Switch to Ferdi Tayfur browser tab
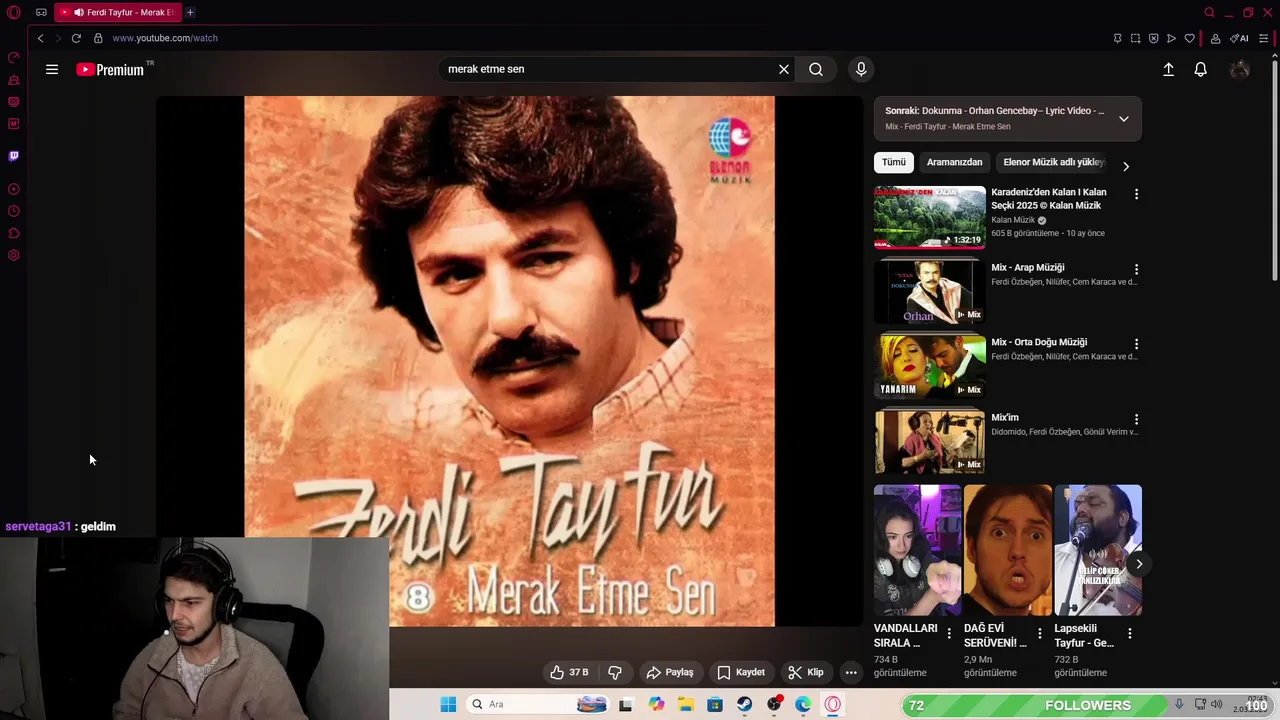Screen dimensions: 1280x720 click(x=117, y=12)
